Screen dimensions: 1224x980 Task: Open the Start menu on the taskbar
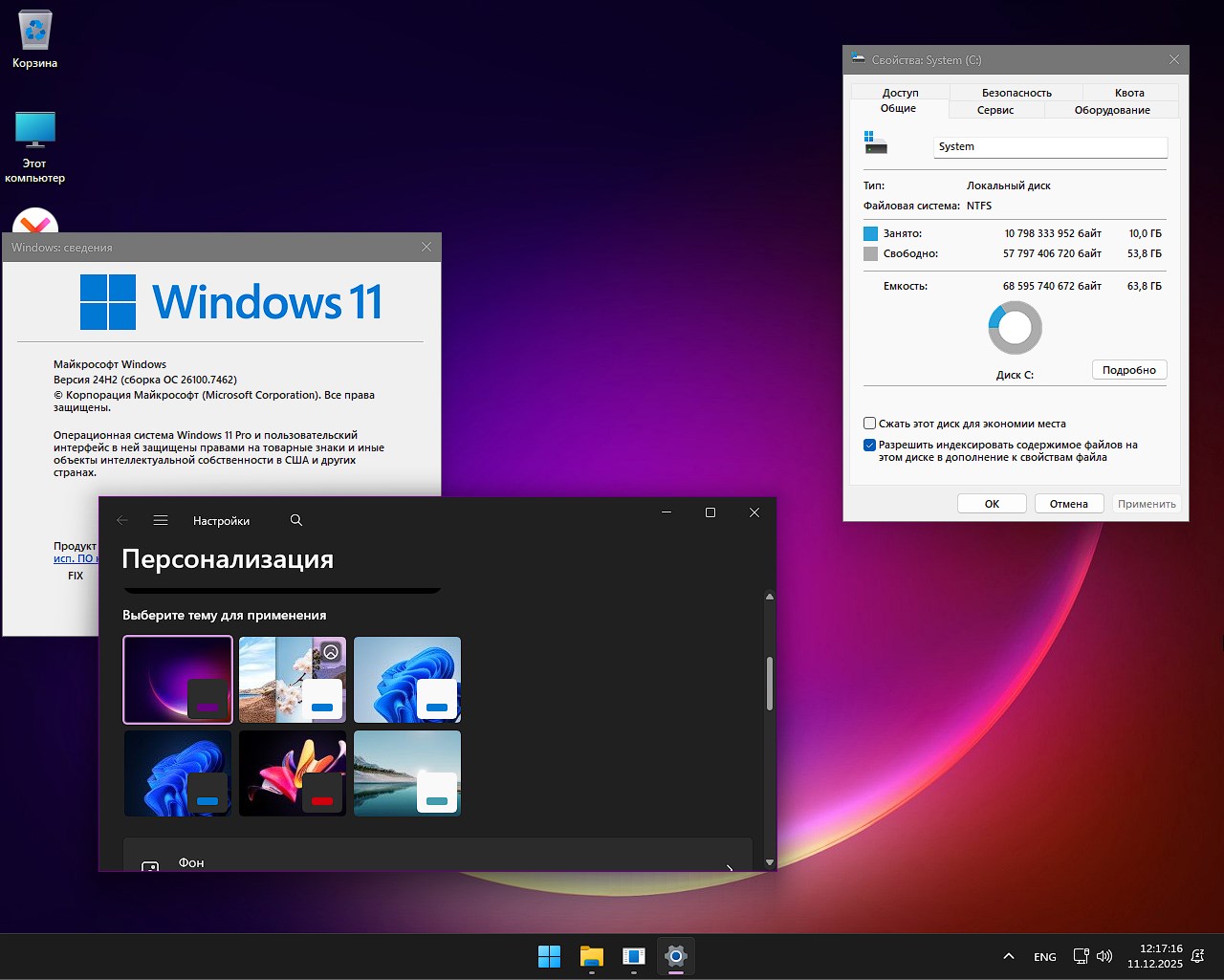[x=549, y=955]
